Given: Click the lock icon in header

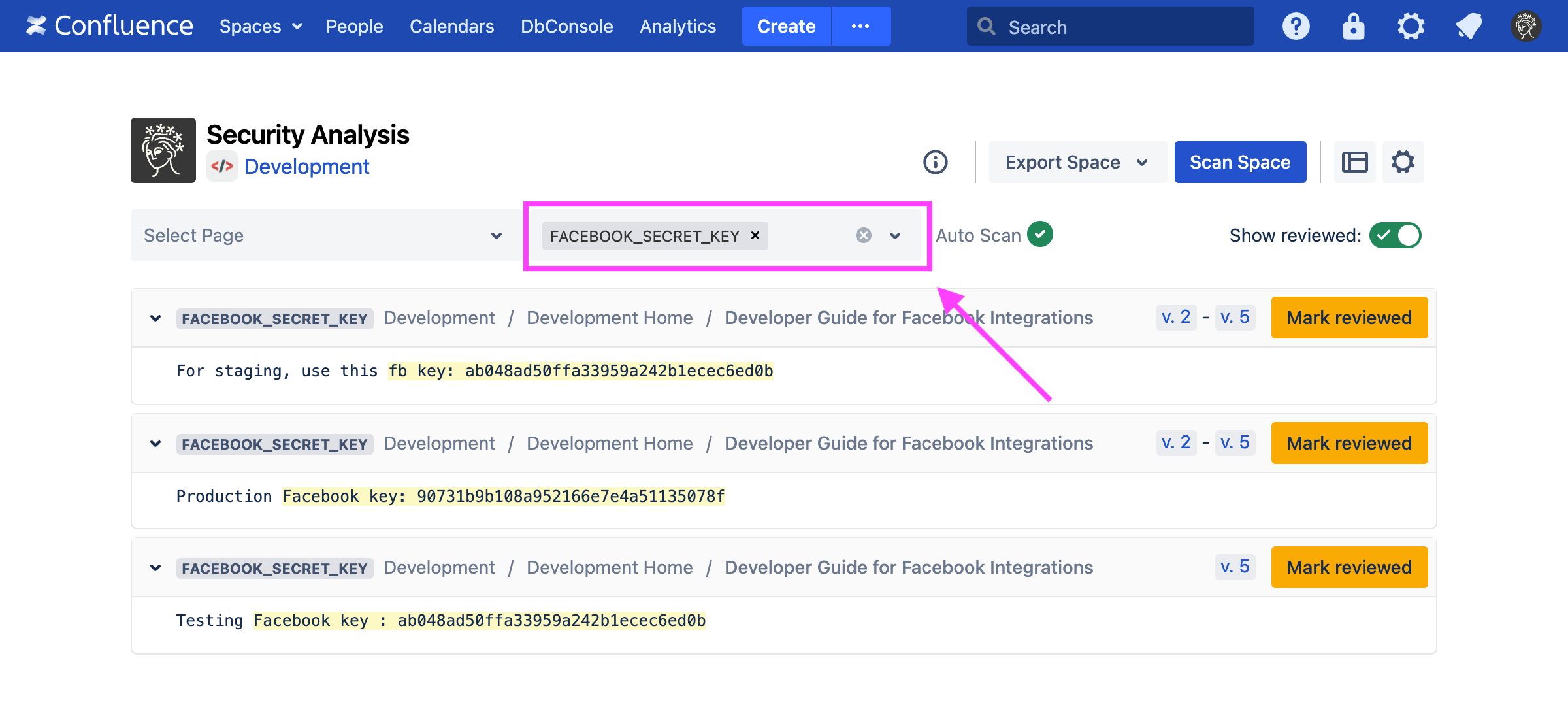Looking at the screenshot, I should coord(1353,27).
